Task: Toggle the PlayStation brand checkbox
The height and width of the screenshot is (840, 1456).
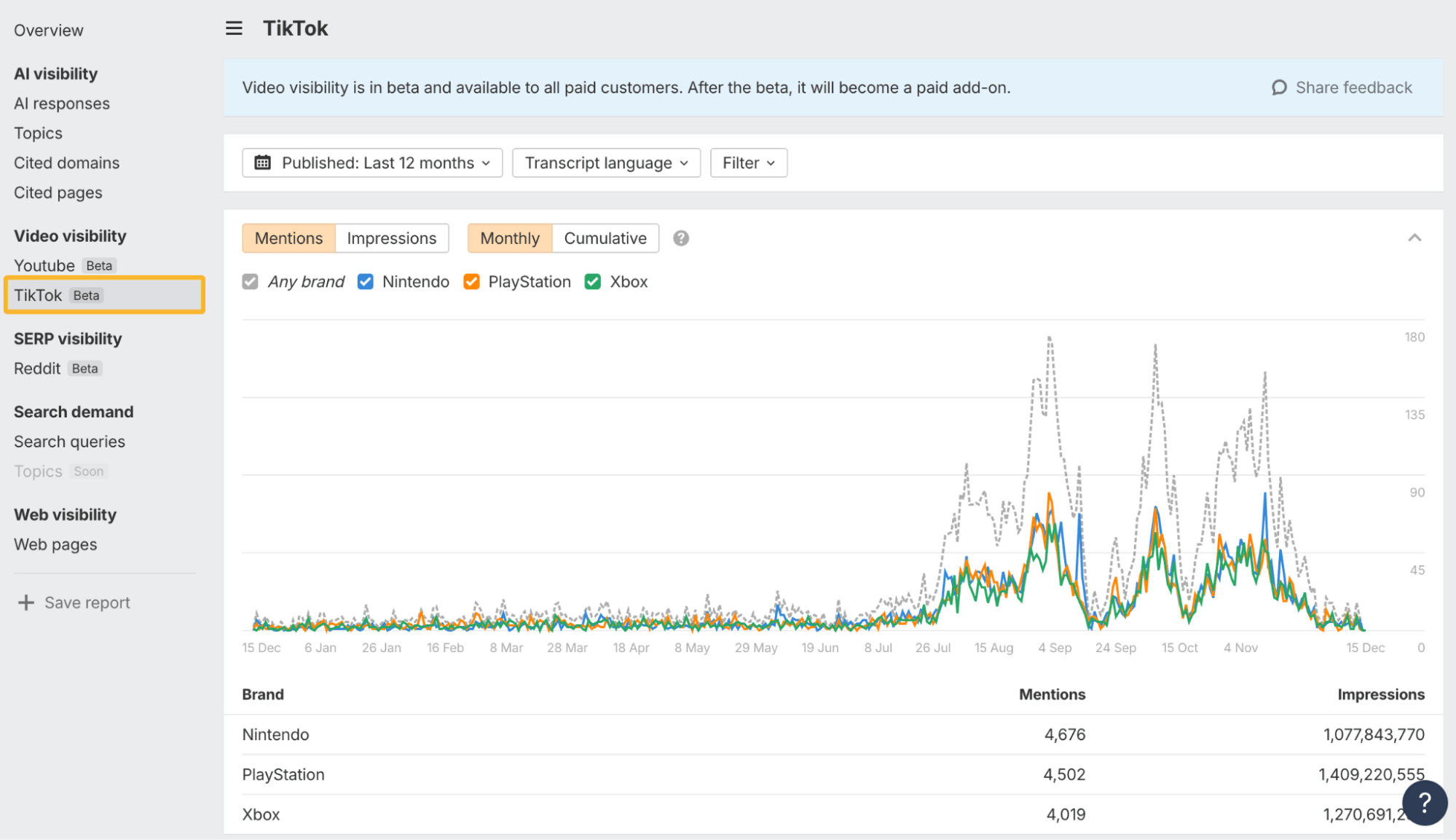Action: (x=472, y=282)
